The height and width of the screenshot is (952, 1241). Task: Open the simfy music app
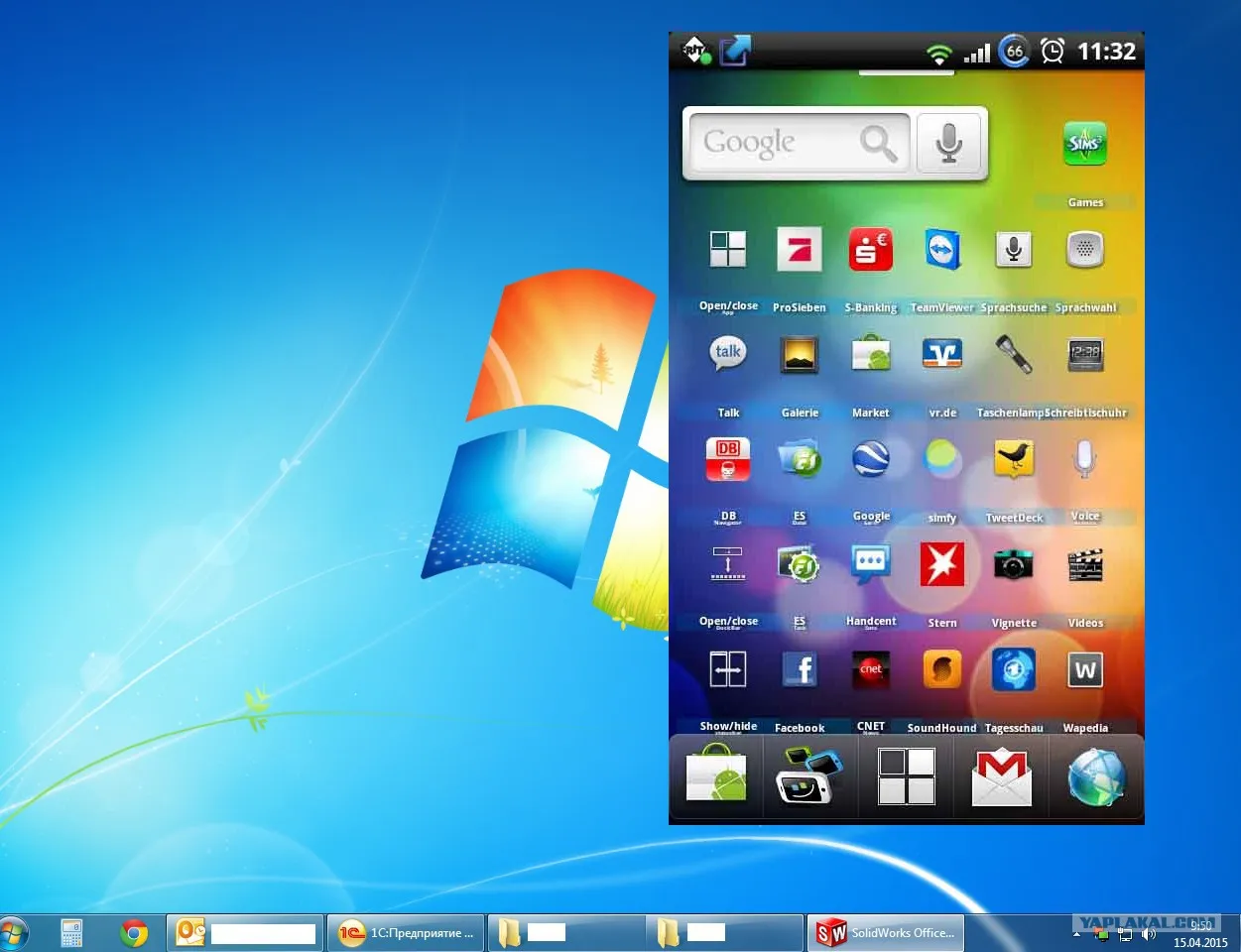coord(941,459)
